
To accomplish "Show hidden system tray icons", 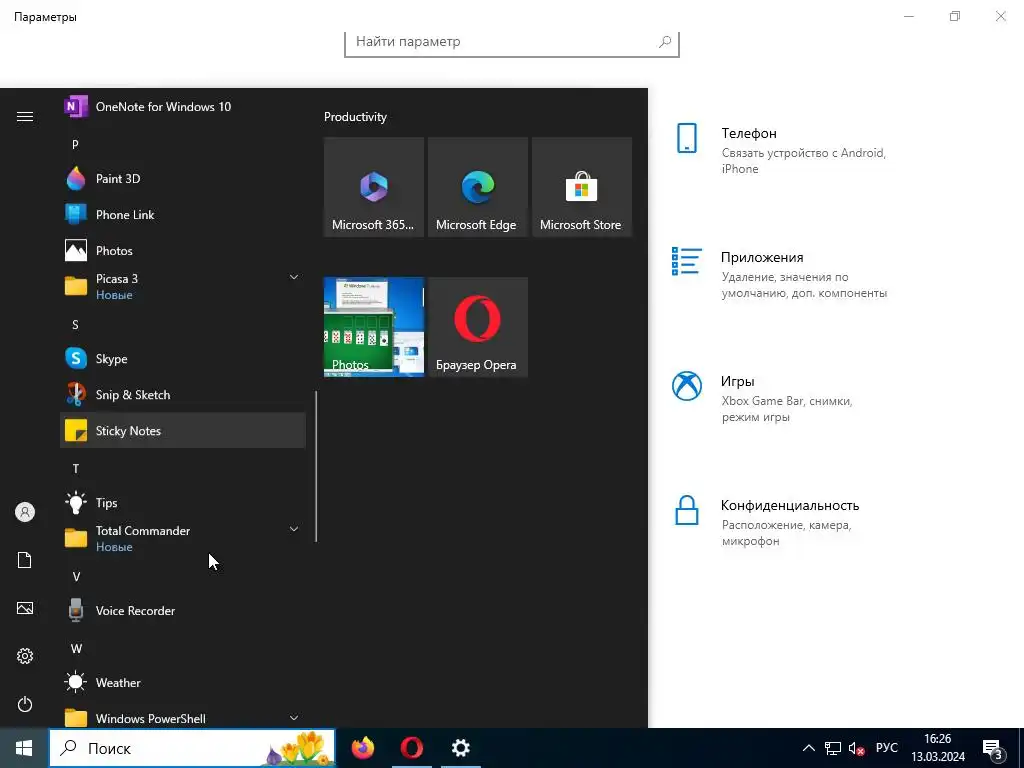I will pyautogui.click(x=808, y=748).
